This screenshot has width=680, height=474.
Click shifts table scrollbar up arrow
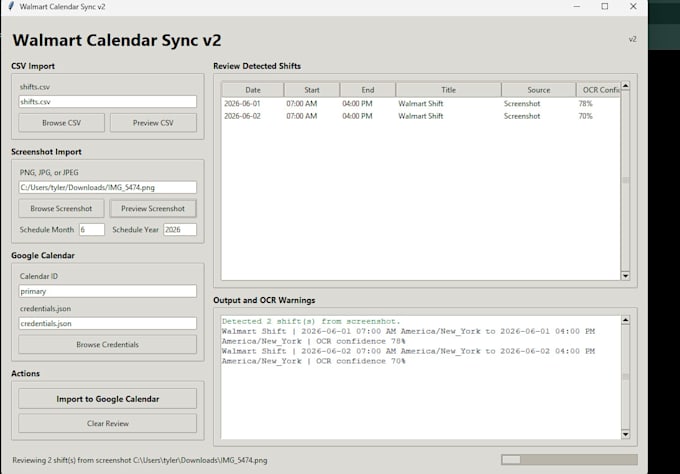click(625, 85)
